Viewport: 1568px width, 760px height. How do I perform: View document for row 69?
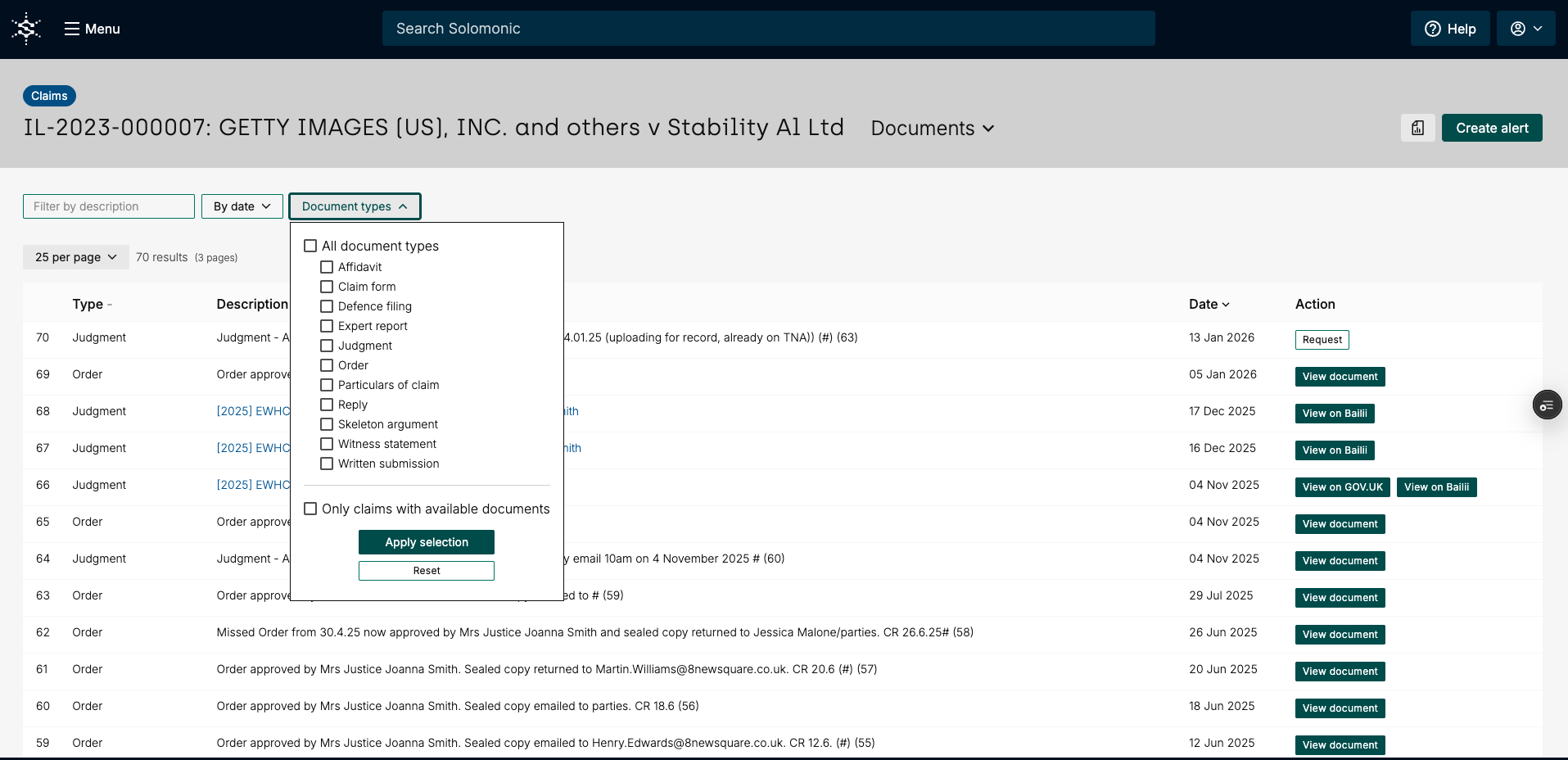click(x=1340, y=377)
